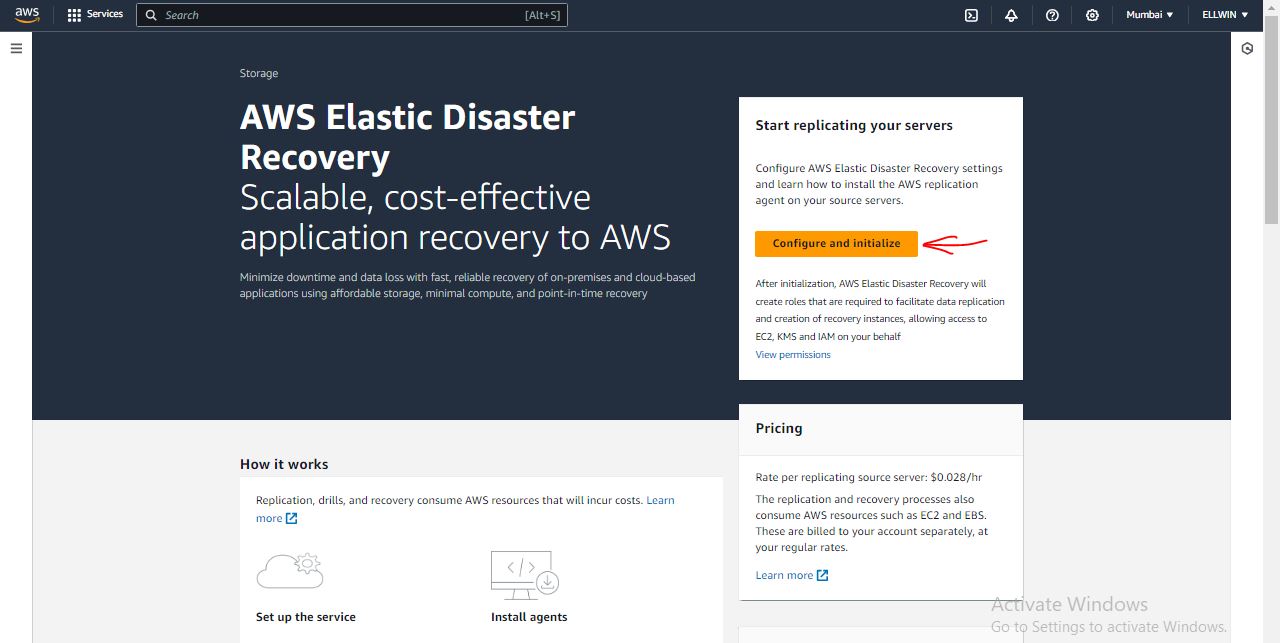The height and width of the screenshot is (643, 1280).
Task: Click the Set up the service cloud icon
Action: 289,570
